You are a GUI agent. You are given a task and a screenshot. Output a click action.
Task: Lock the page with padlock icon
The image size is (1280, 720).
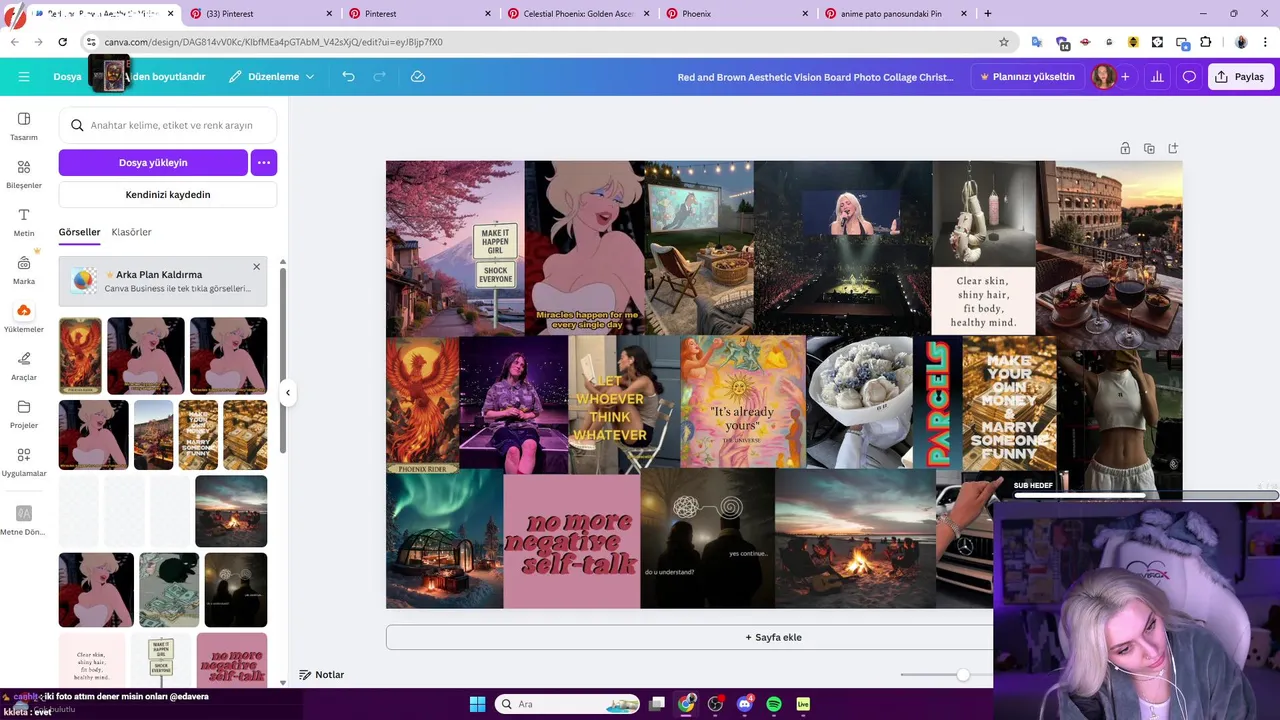coord(1125,148)
